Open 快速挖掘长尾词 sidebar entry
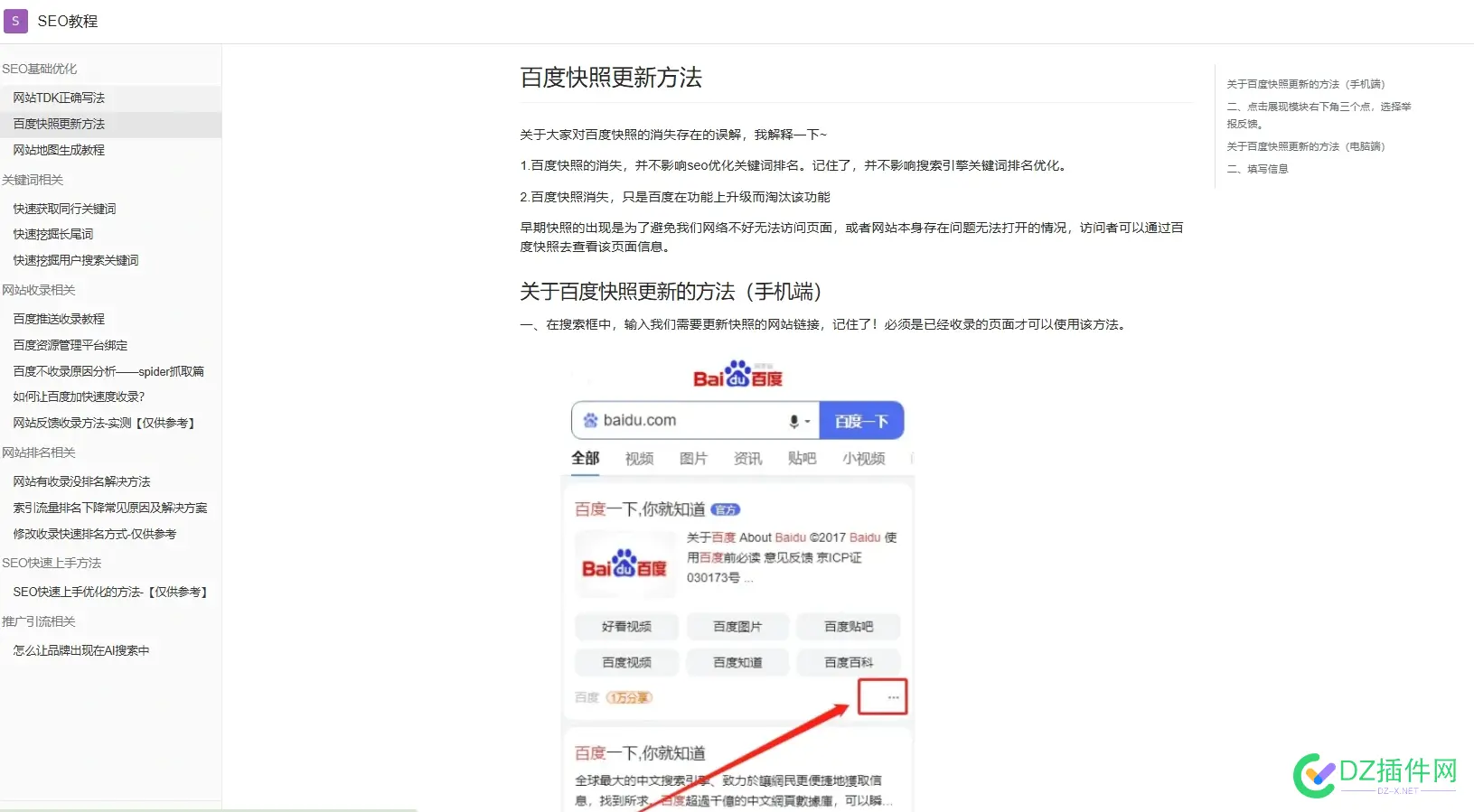 pyautogui.click(x=53, y=234)
